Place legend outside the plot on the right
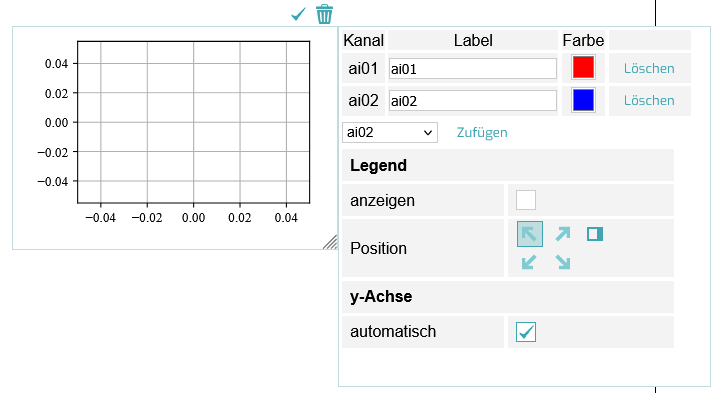This screenshot has width=723, height=393. (x=595, y=234)
